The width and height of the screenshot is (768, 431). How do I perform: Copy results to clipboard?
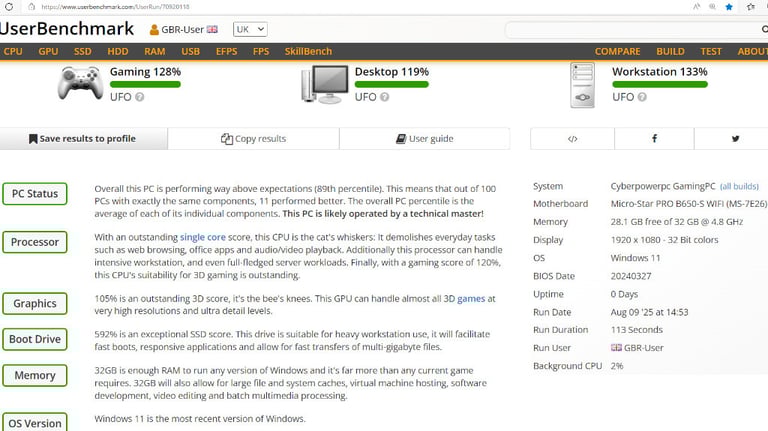tap(253, 139)
